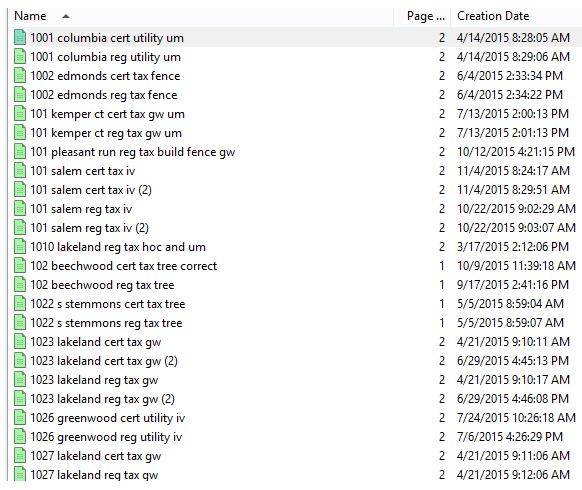Click the document icon of 101 pleasant run reg tax build fence gw
This screenshot has height=490, width=582.
[x=20, y=151]
